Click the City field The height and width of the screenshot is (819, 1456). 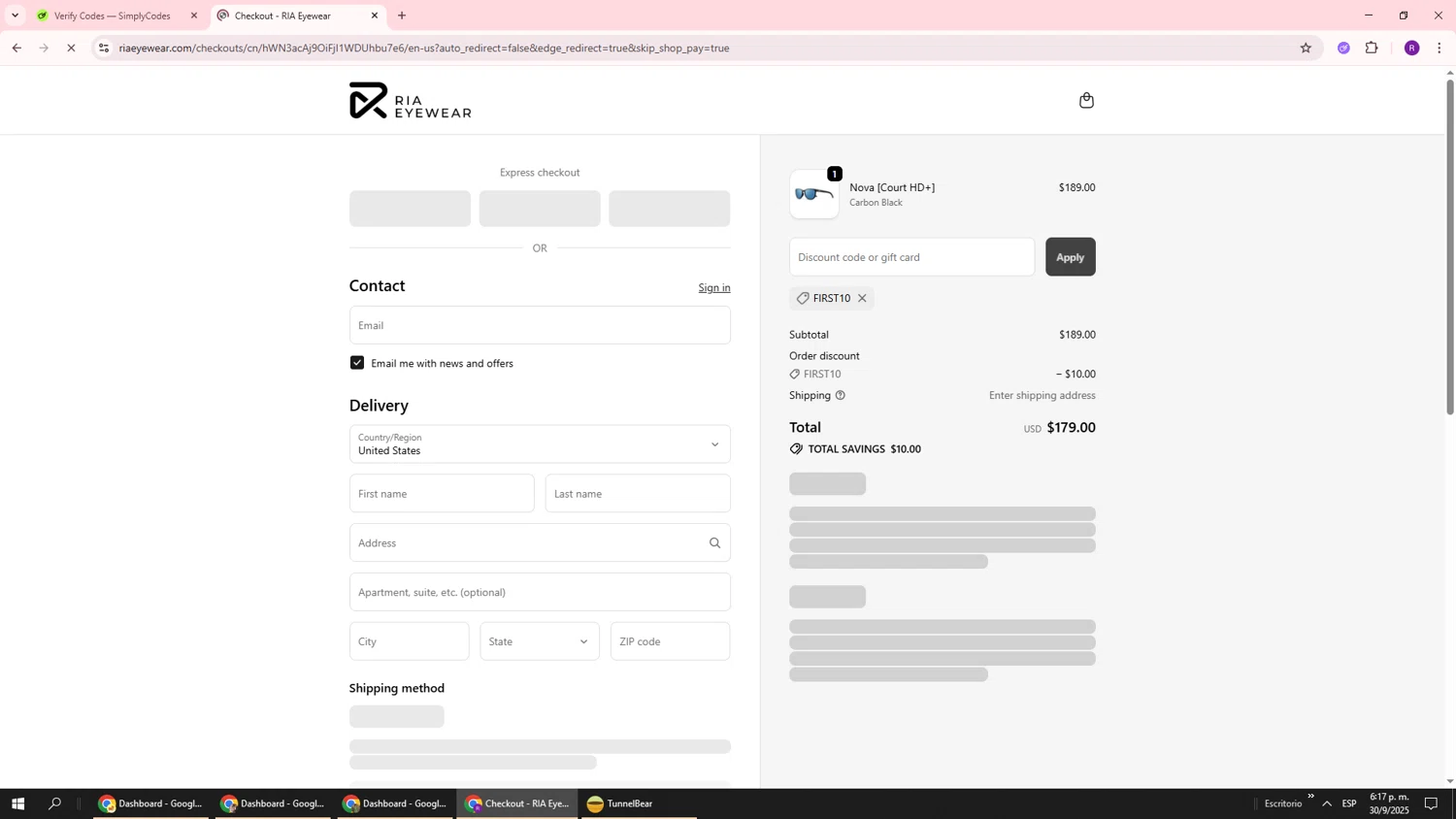pos(410,641)
